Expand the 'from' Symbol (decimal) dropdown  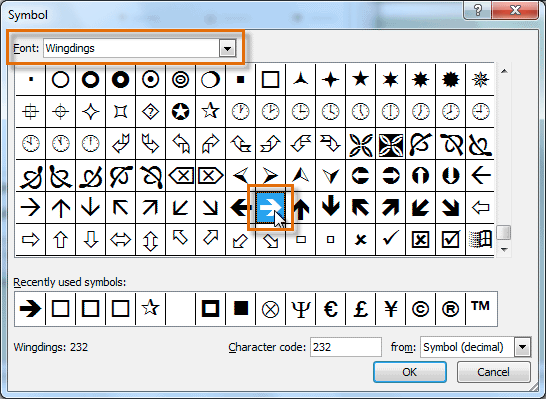pos(522,347)
